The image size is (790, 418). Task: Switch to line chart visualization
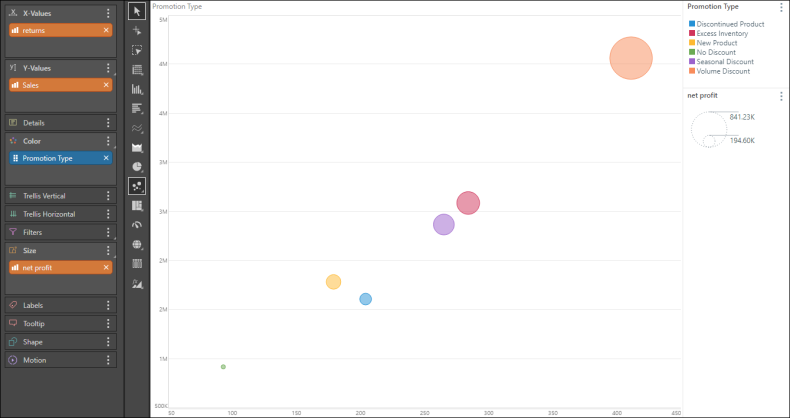[x=137, y=128]
